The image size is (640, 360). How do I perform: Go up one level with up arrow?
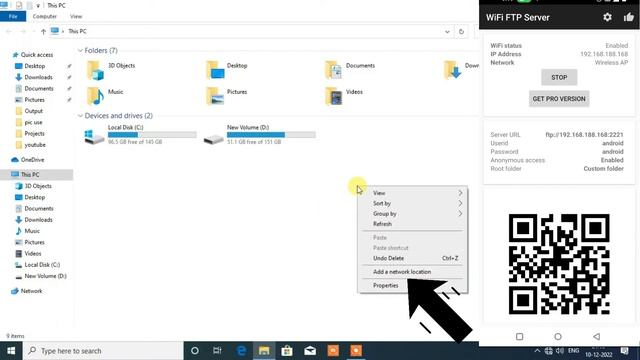[43, 31]
